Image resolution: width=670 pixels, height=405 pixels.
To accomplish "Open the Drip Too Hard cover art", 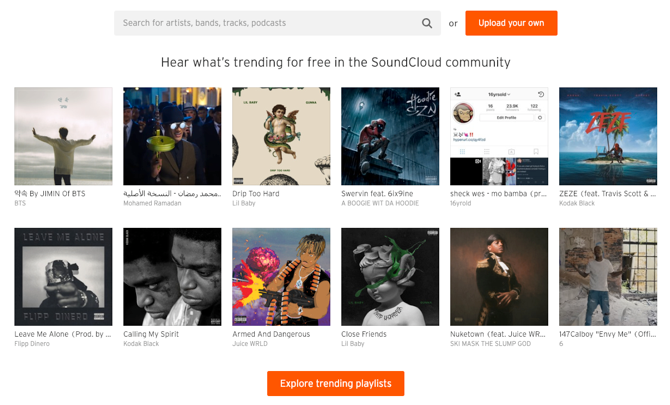I will 281,136.
